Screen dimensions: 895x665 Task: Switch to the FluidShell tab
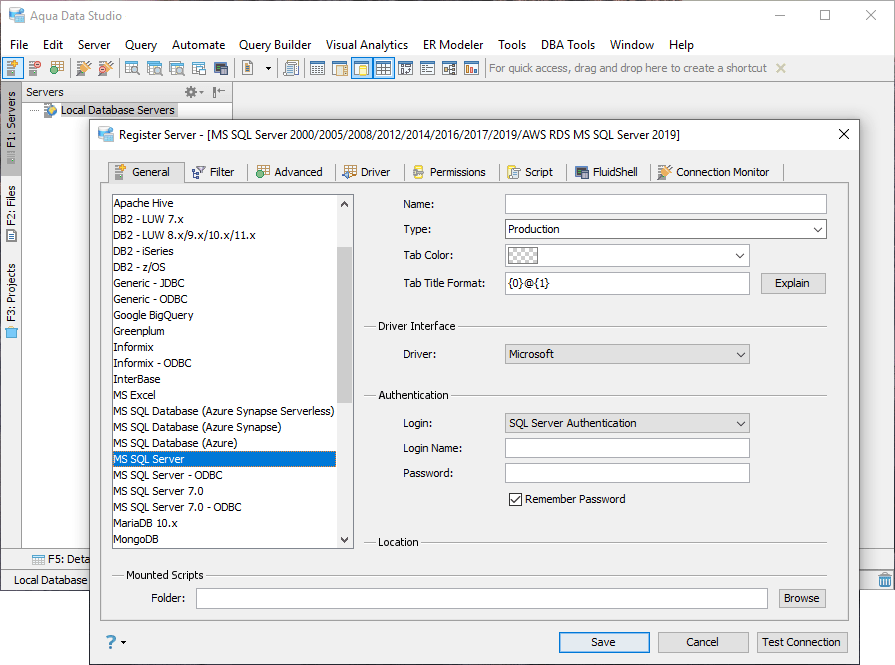point(608,172)
